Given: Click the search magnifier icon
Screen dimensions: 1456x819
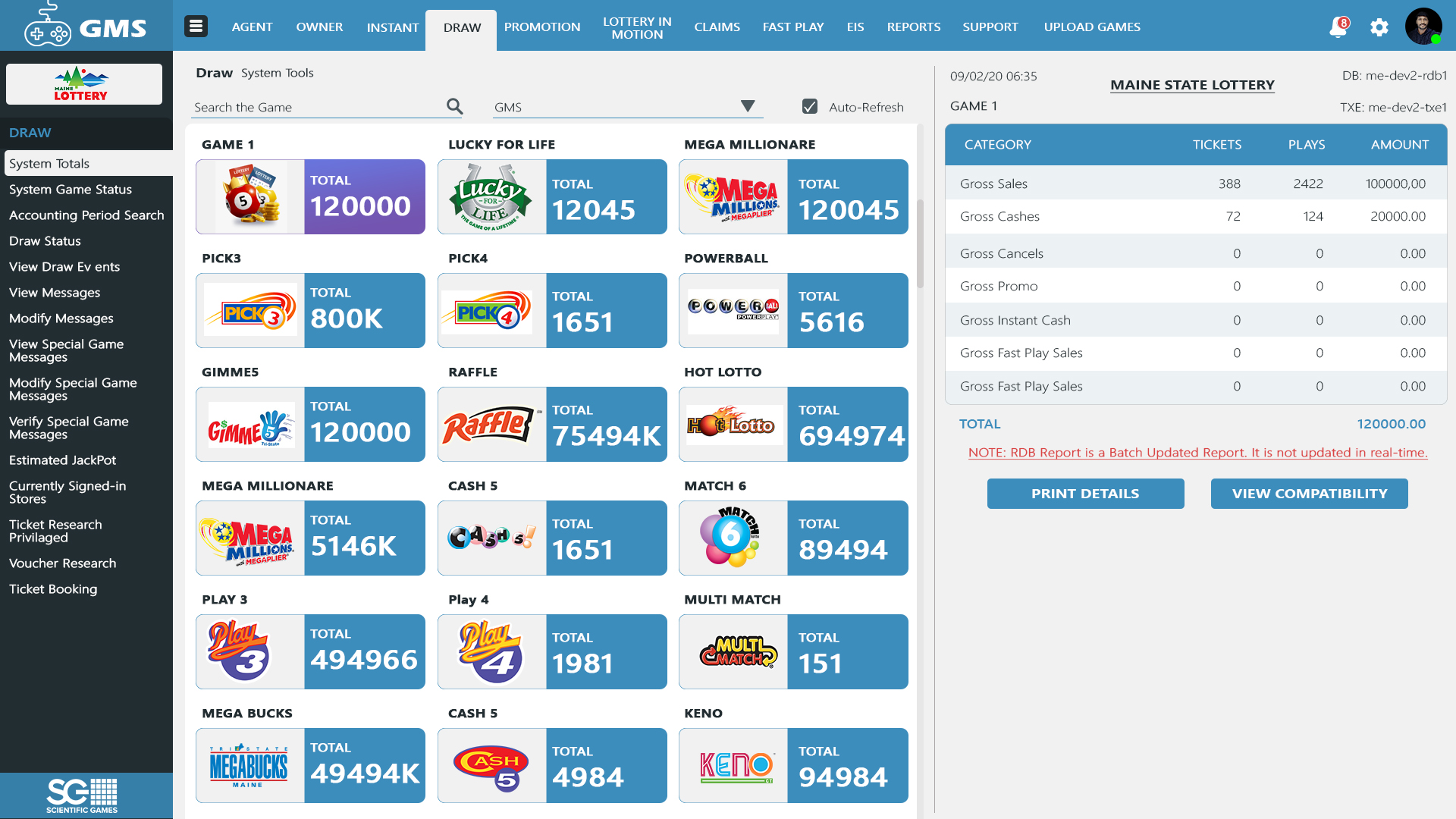Looking at the screenshot, I should pyautogui.click(x=453, y=106).
